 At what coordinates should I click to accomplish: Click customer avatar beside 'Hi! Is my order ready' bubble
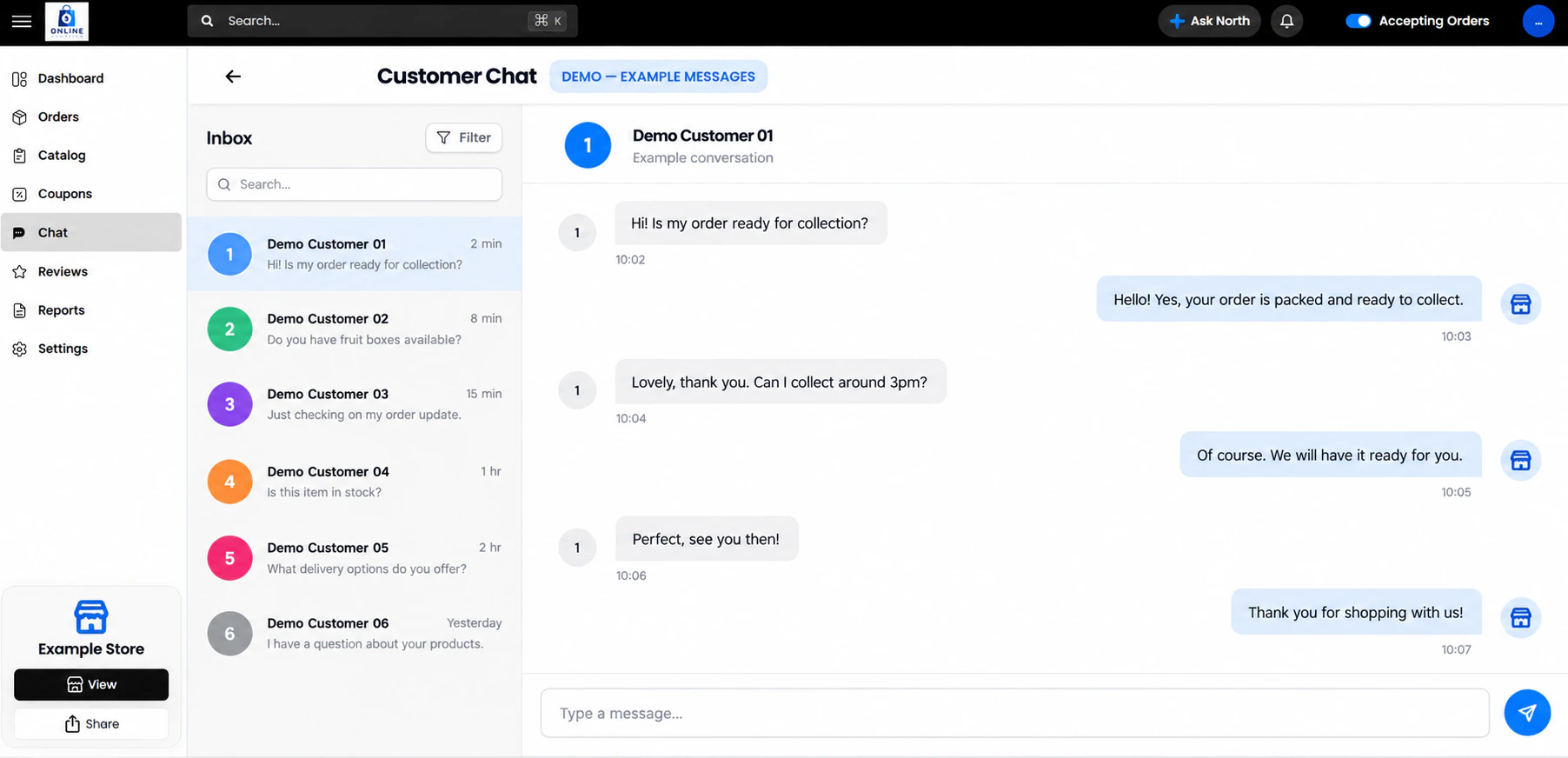pyautogui.click(x=577, y=232)
